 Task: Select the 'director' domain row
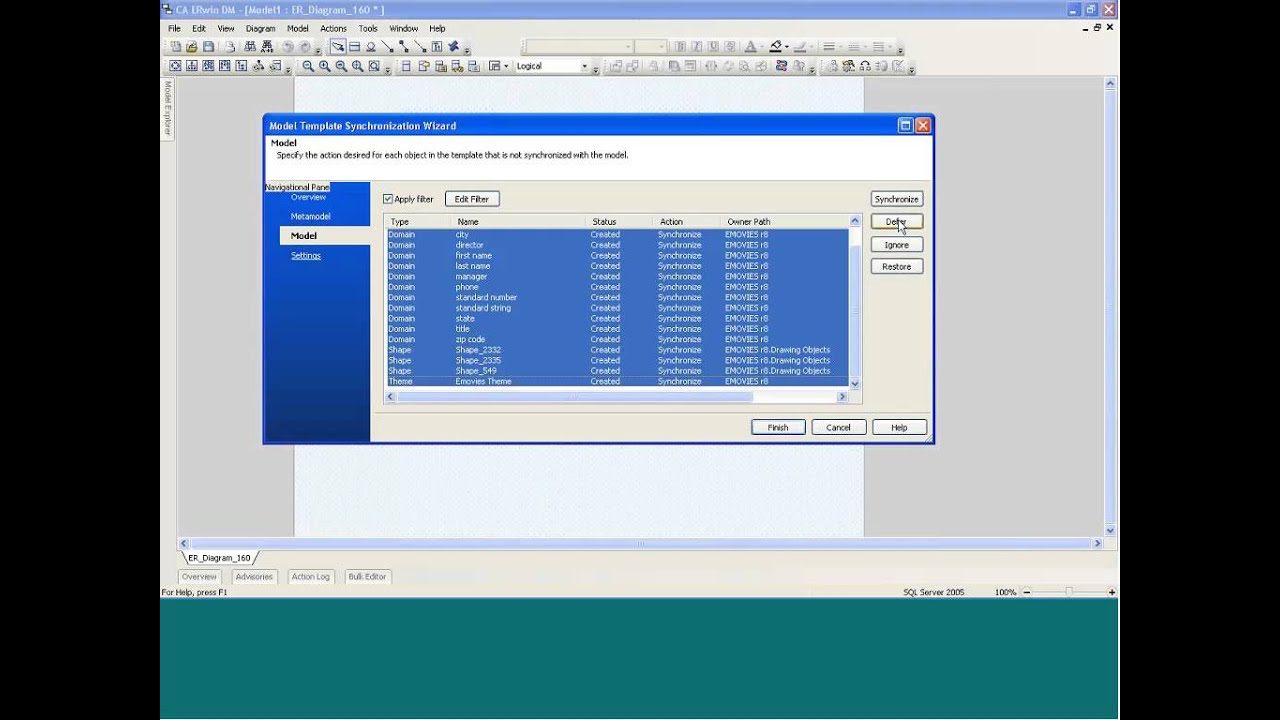pyautogui.click(x=617, y=245)
